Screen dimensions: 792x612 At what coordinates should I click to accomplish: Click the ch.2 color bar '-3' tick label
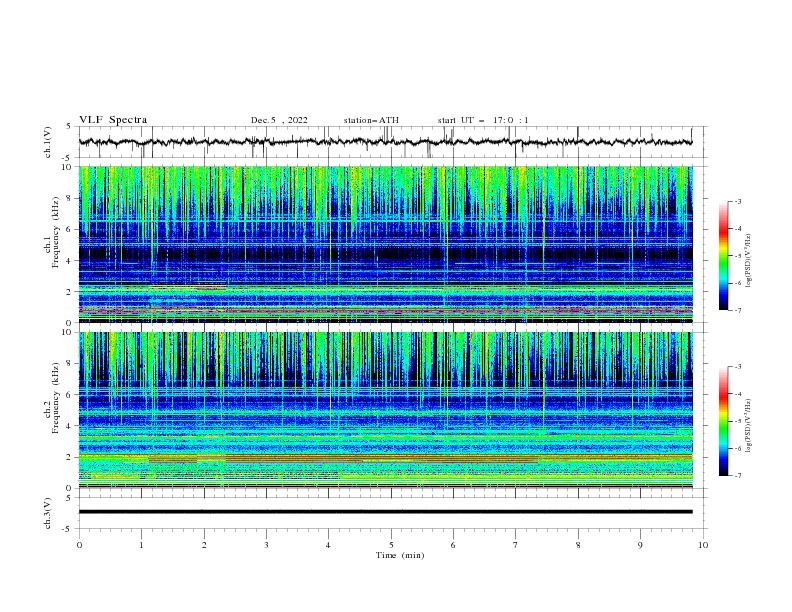[738, 367]
